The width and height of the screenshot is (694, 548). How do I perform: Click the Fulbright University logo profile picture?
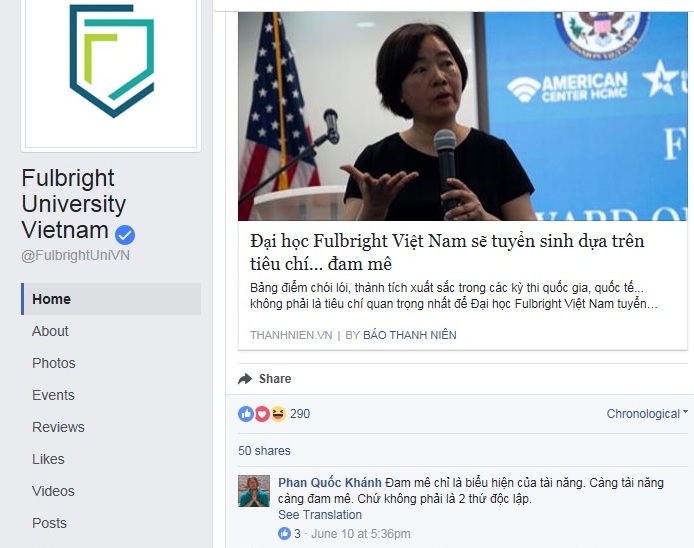(x=111, y=73)
